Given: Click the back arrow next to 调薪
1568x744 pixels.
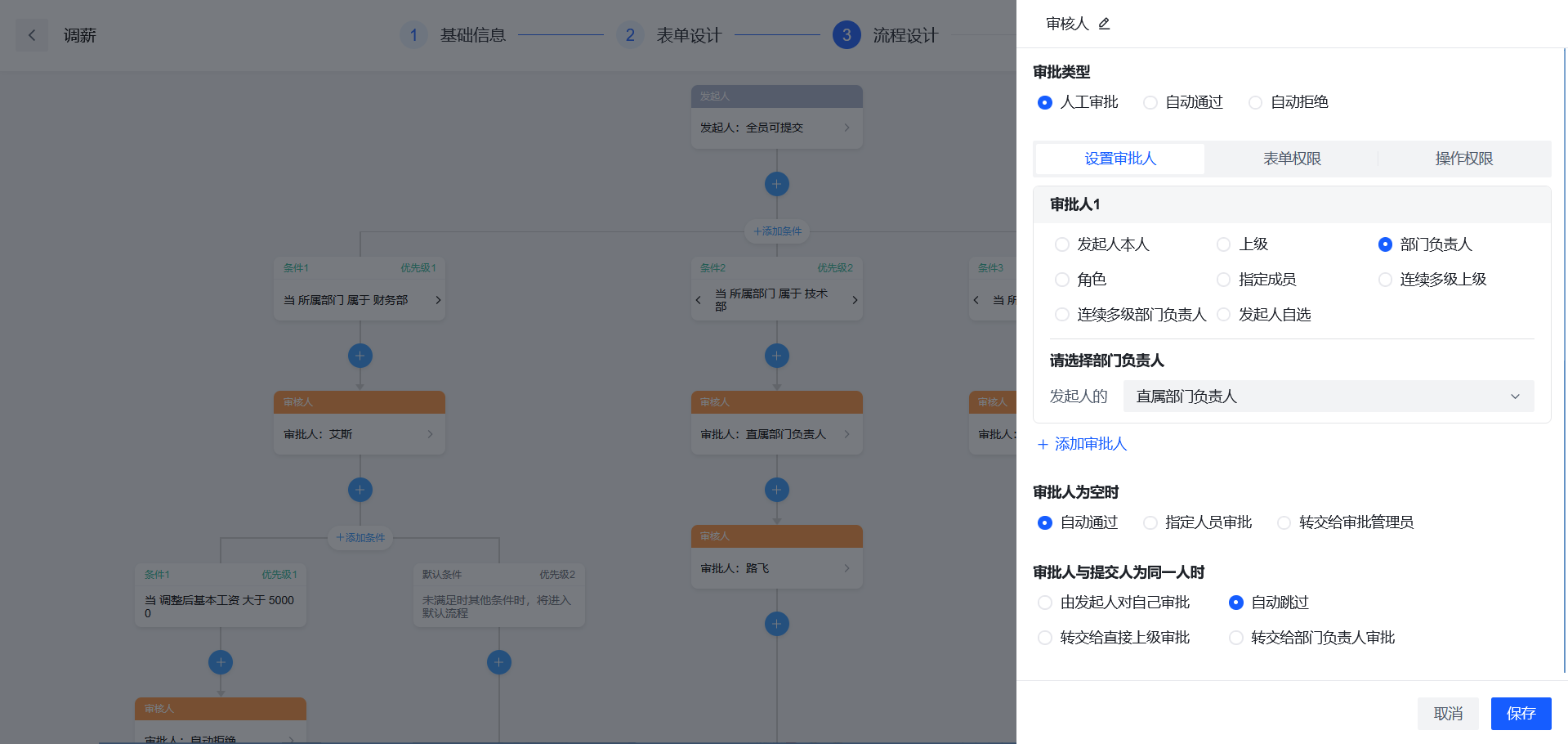Looking at the screenshot, I should point(32,35).
